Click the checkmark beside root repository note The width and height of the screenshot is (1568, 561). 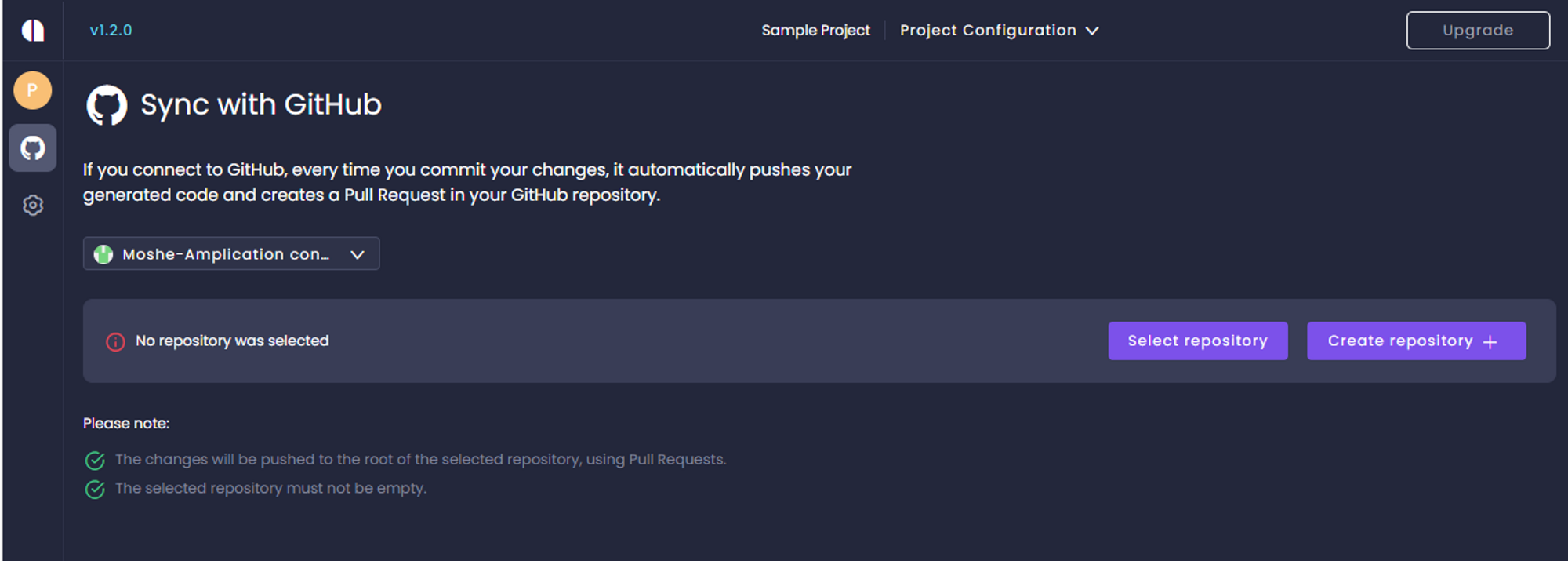(x=95, y=461)
